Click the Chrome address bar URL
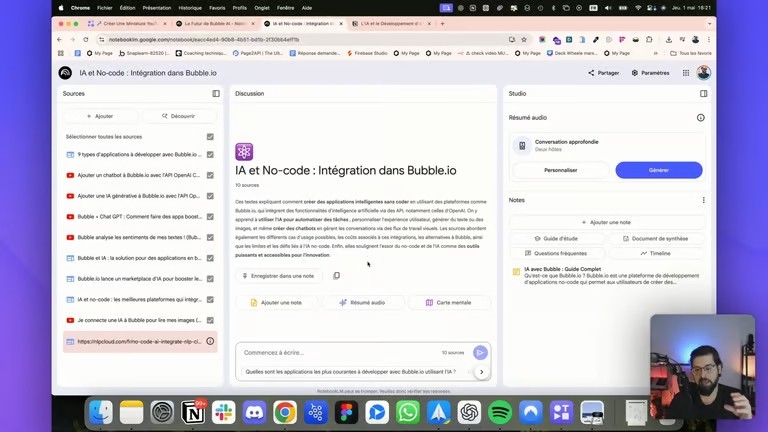The image size is (768, 432). [x=204, y=40]
